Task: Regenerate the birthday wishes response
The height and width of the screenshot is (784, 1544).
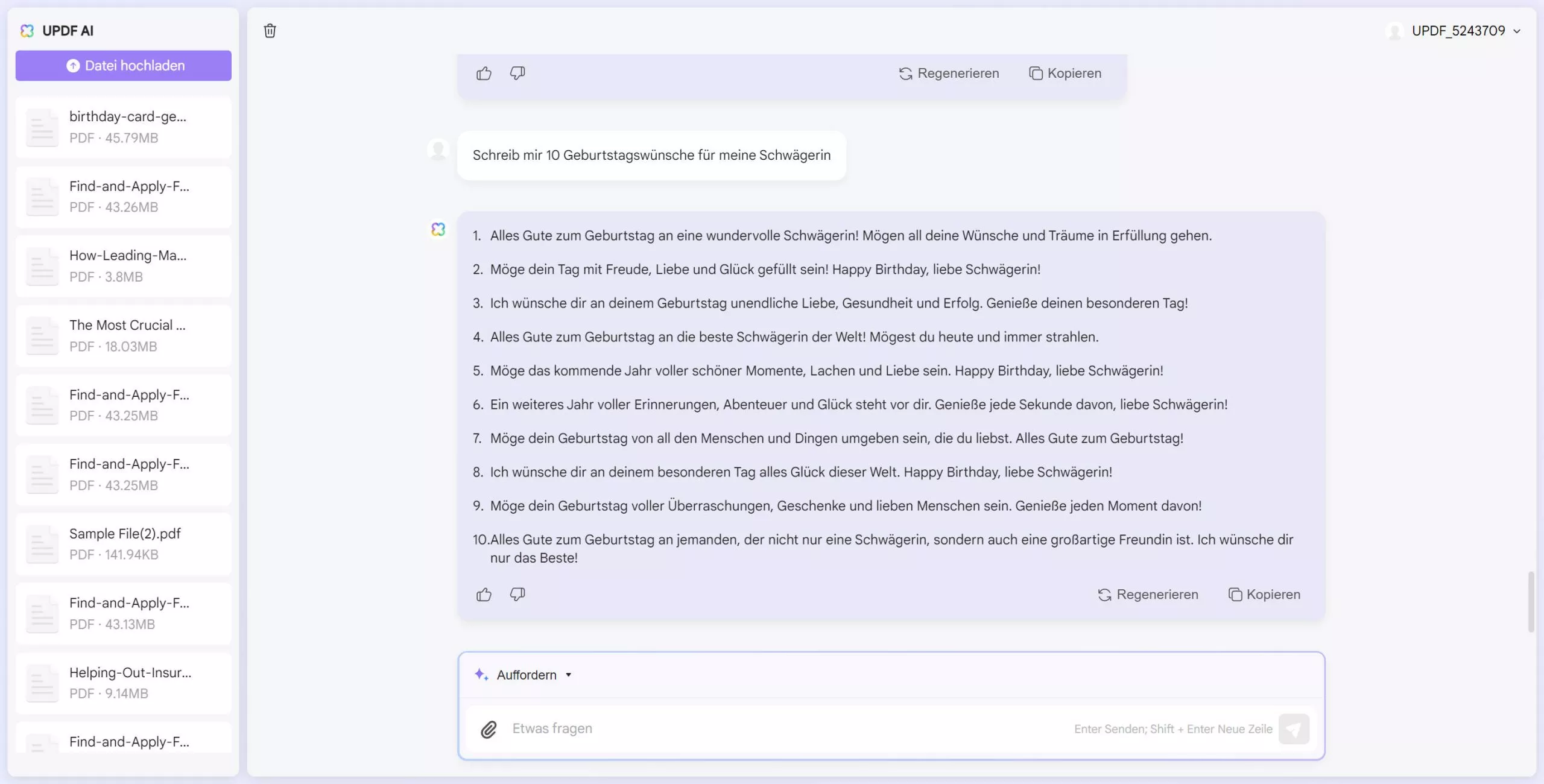Action: pos(1148,595)
